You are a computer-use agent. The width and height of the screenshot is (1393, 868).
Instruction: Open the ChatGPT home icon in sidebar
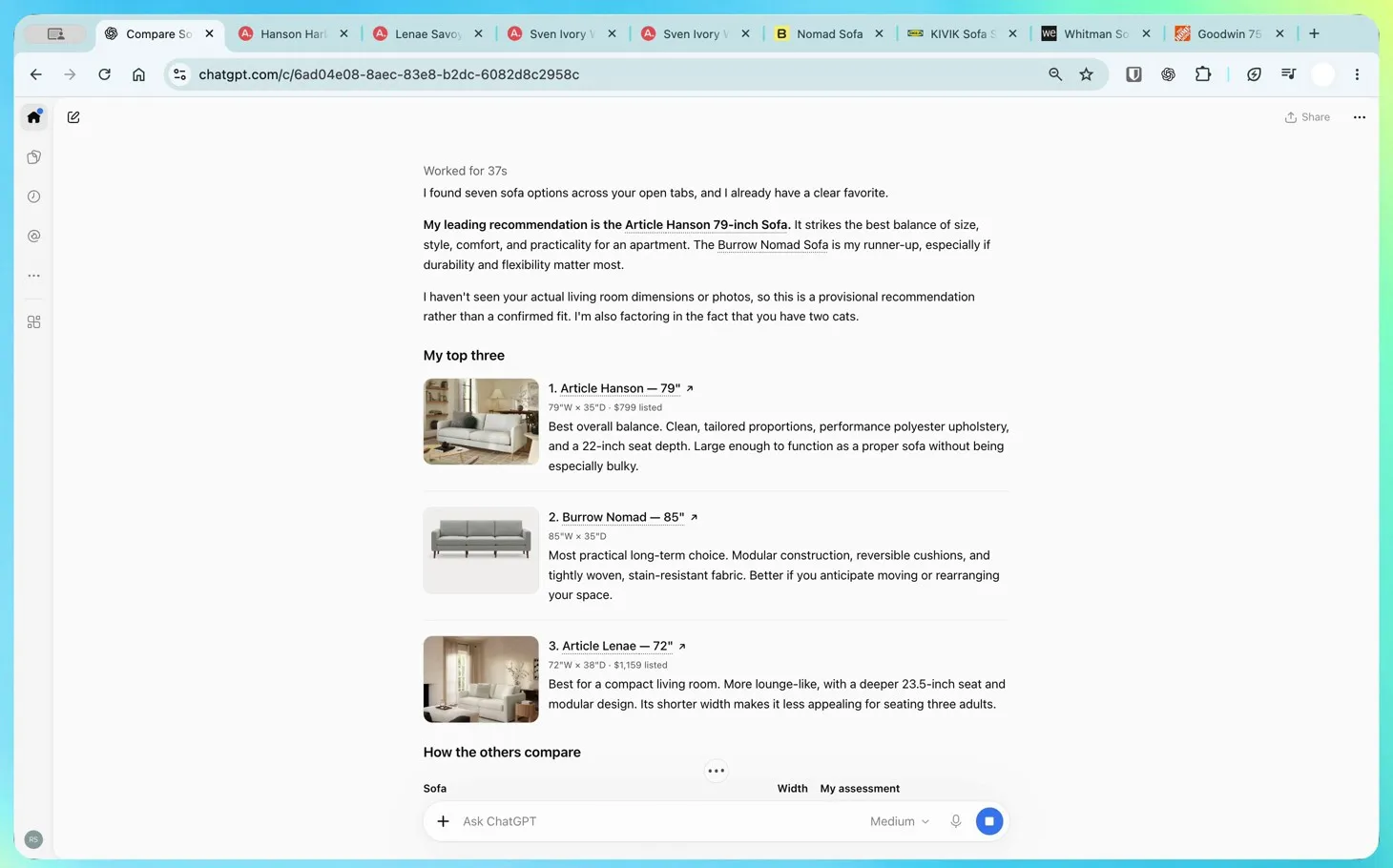34,116
